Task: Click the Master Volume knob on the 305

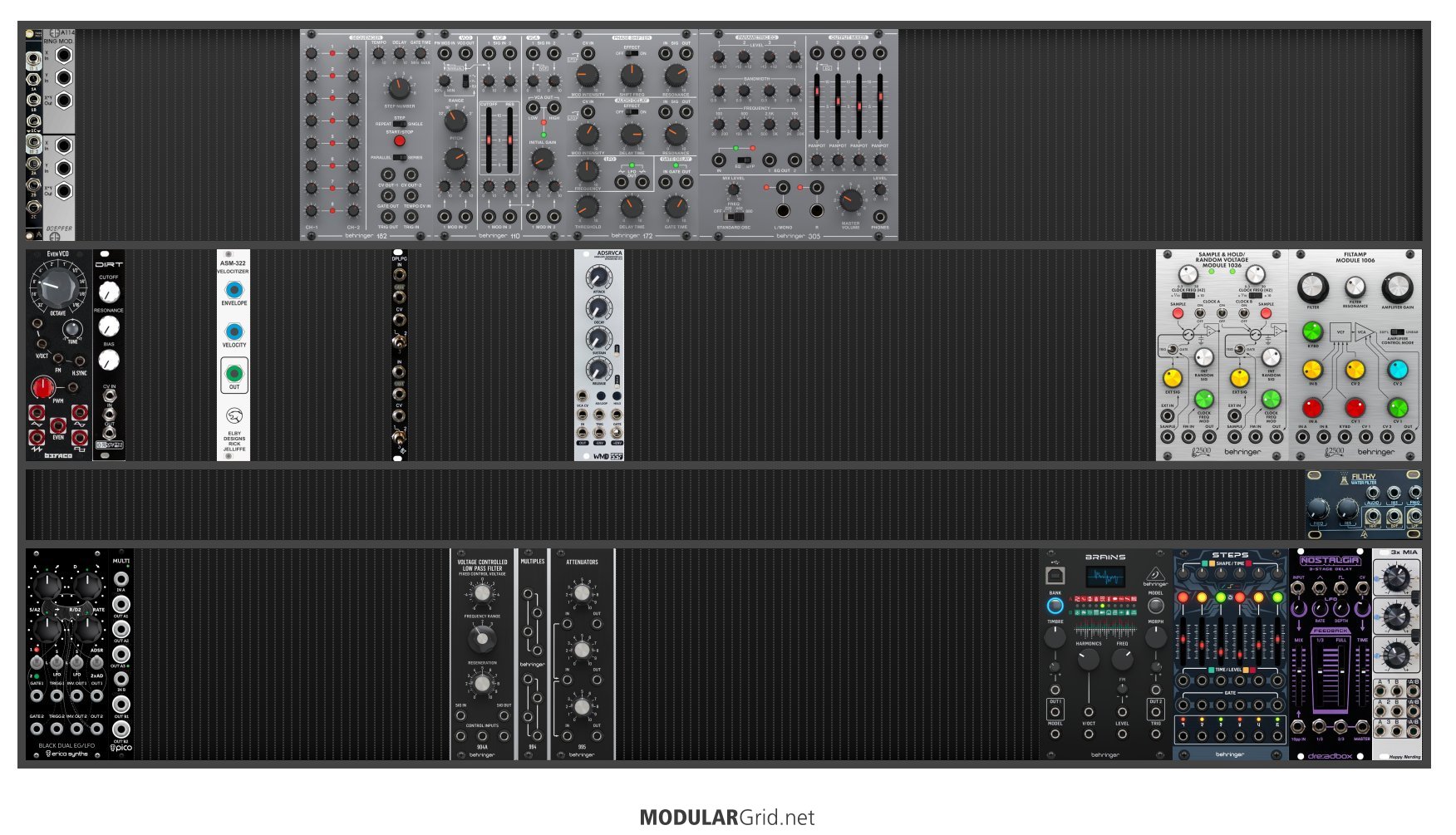Action: (850, 200)
